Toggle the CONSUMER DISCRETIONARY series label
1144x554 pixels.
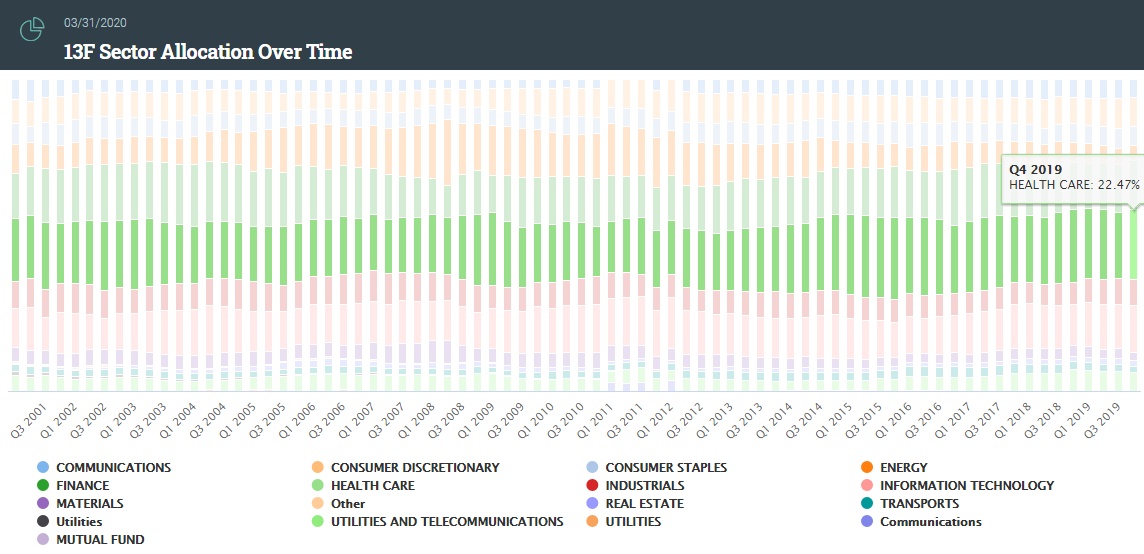[x=414, y=468]
